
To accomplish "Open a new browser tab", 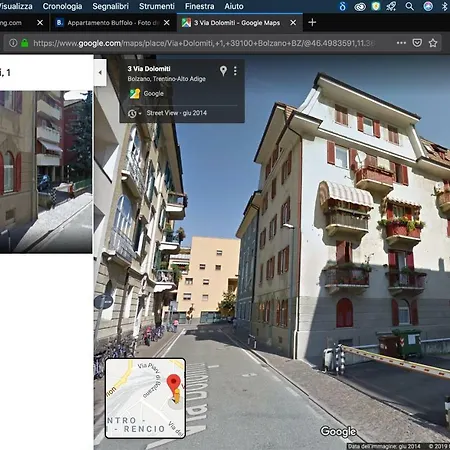I will (x=312, y=22).
